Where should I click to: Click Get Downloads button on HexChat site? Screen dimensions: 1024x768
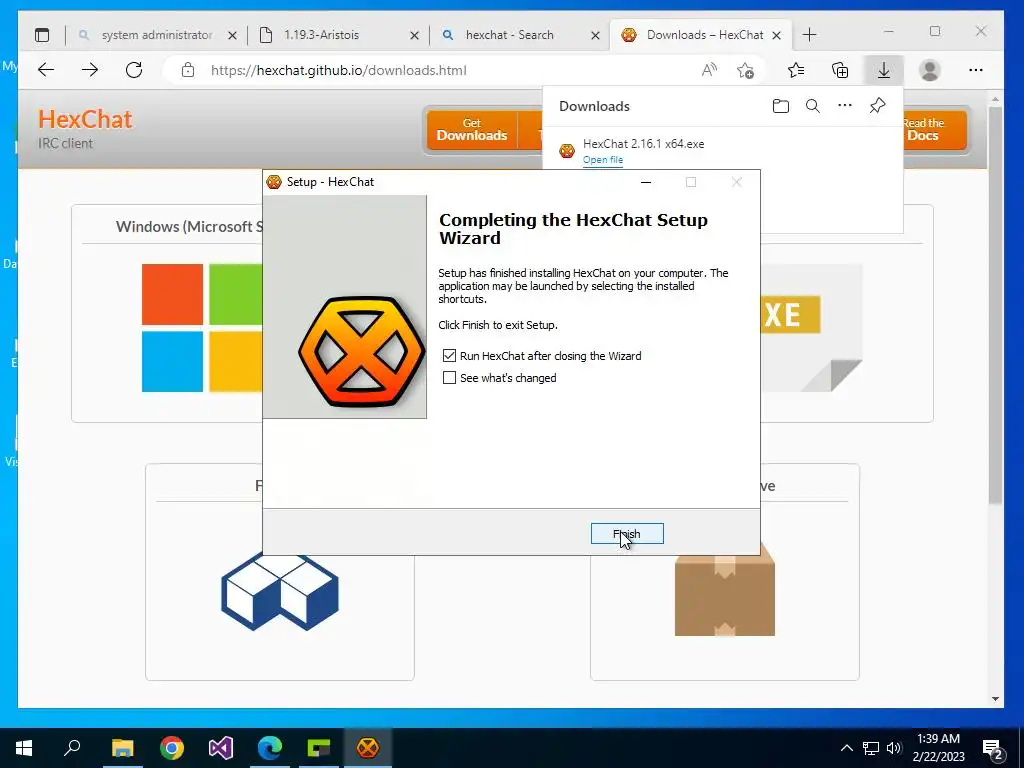pos(472,129)
